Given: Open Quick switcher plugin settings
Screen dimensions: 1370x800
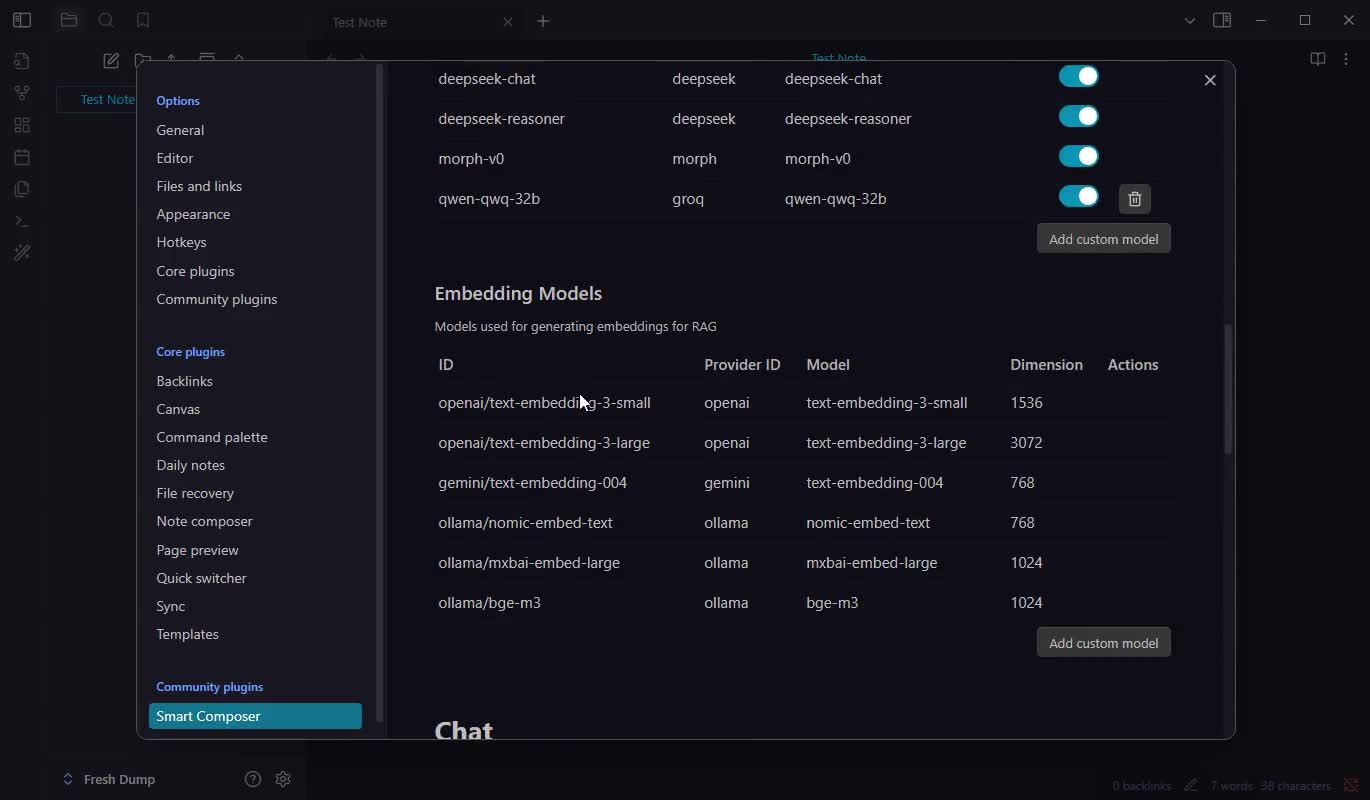Looking at the screenshot, I should 201,578.
